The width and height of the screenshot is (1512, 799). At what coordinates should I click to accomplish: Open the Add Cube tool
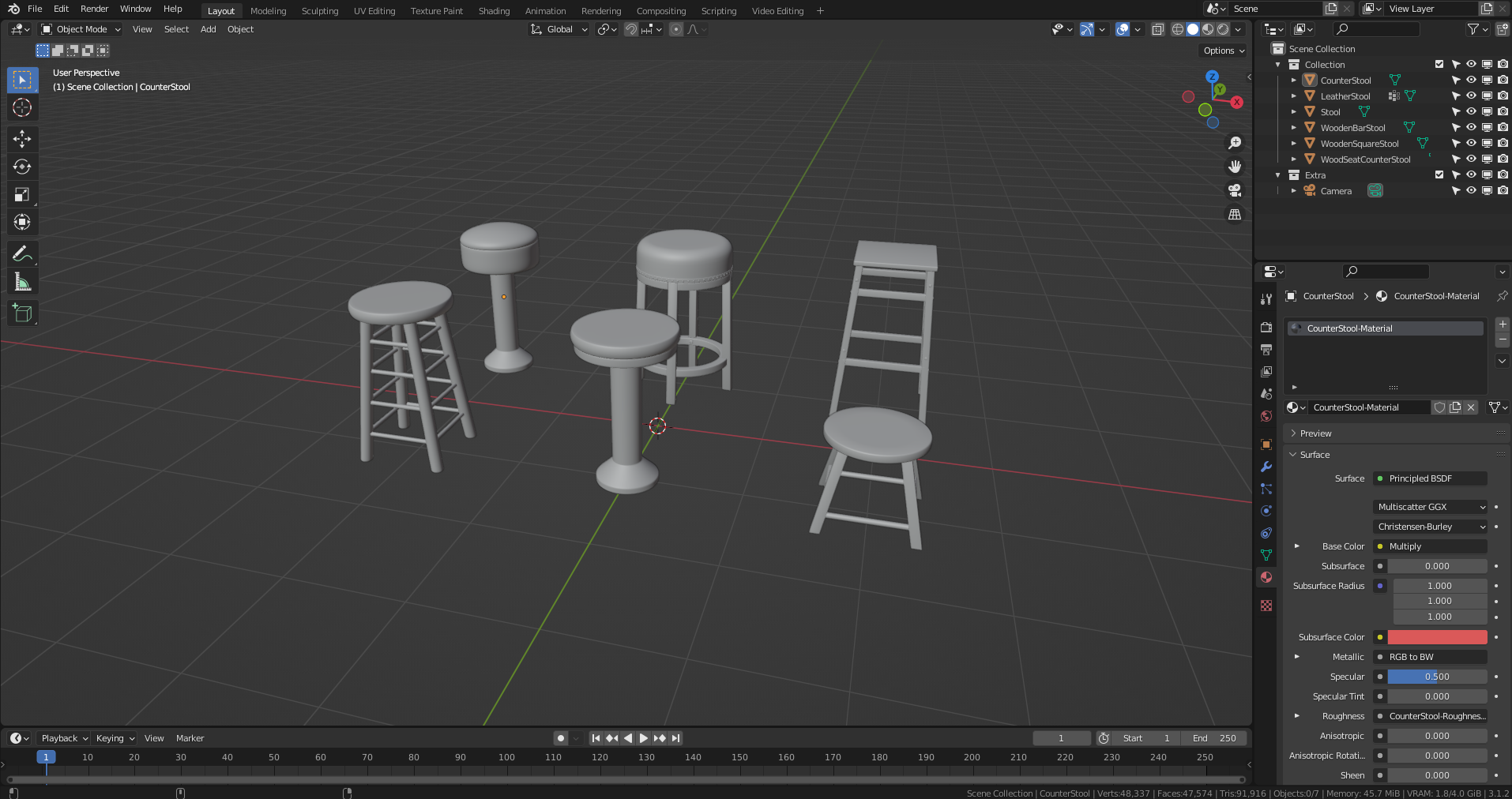pyautogui.click(x=22, y=313)
